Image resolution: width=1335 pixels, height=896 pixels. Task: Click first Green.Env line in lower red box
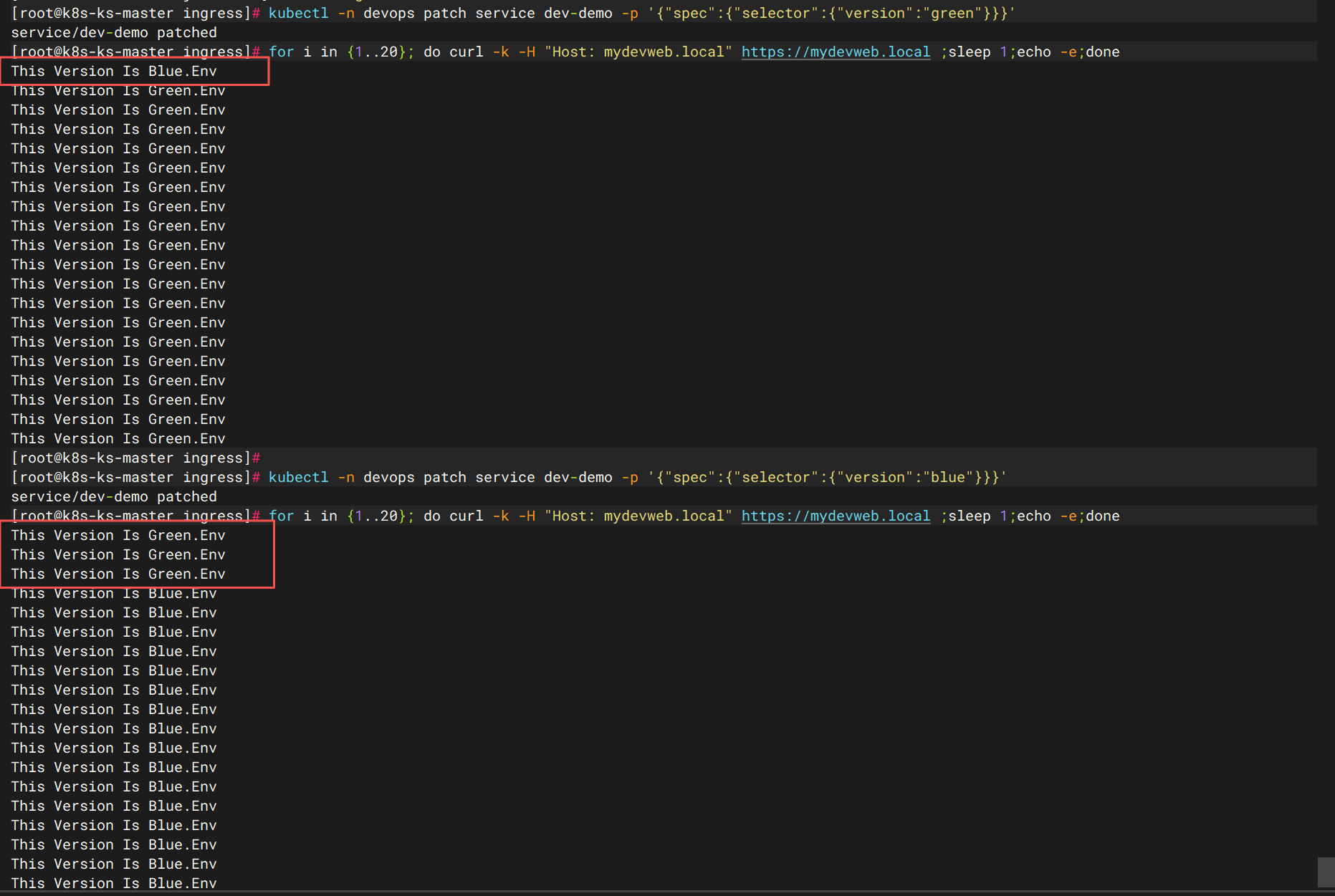point(118,535)
